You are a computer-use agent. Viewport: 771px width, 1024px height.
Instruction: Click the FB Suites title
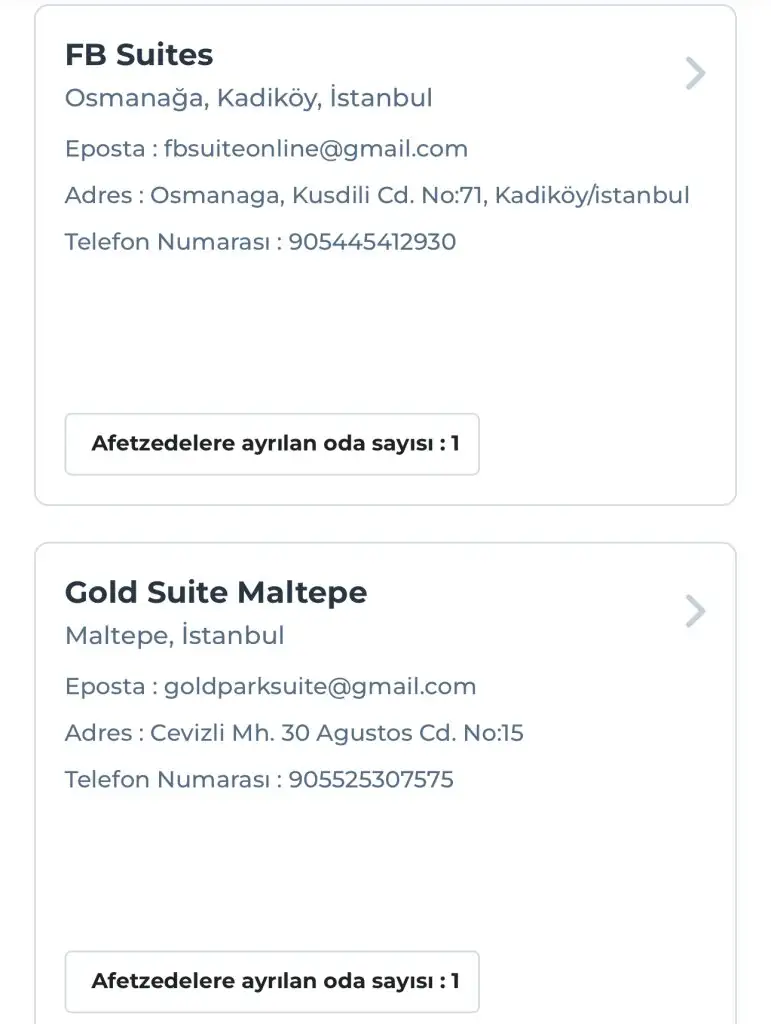(139, 55)
